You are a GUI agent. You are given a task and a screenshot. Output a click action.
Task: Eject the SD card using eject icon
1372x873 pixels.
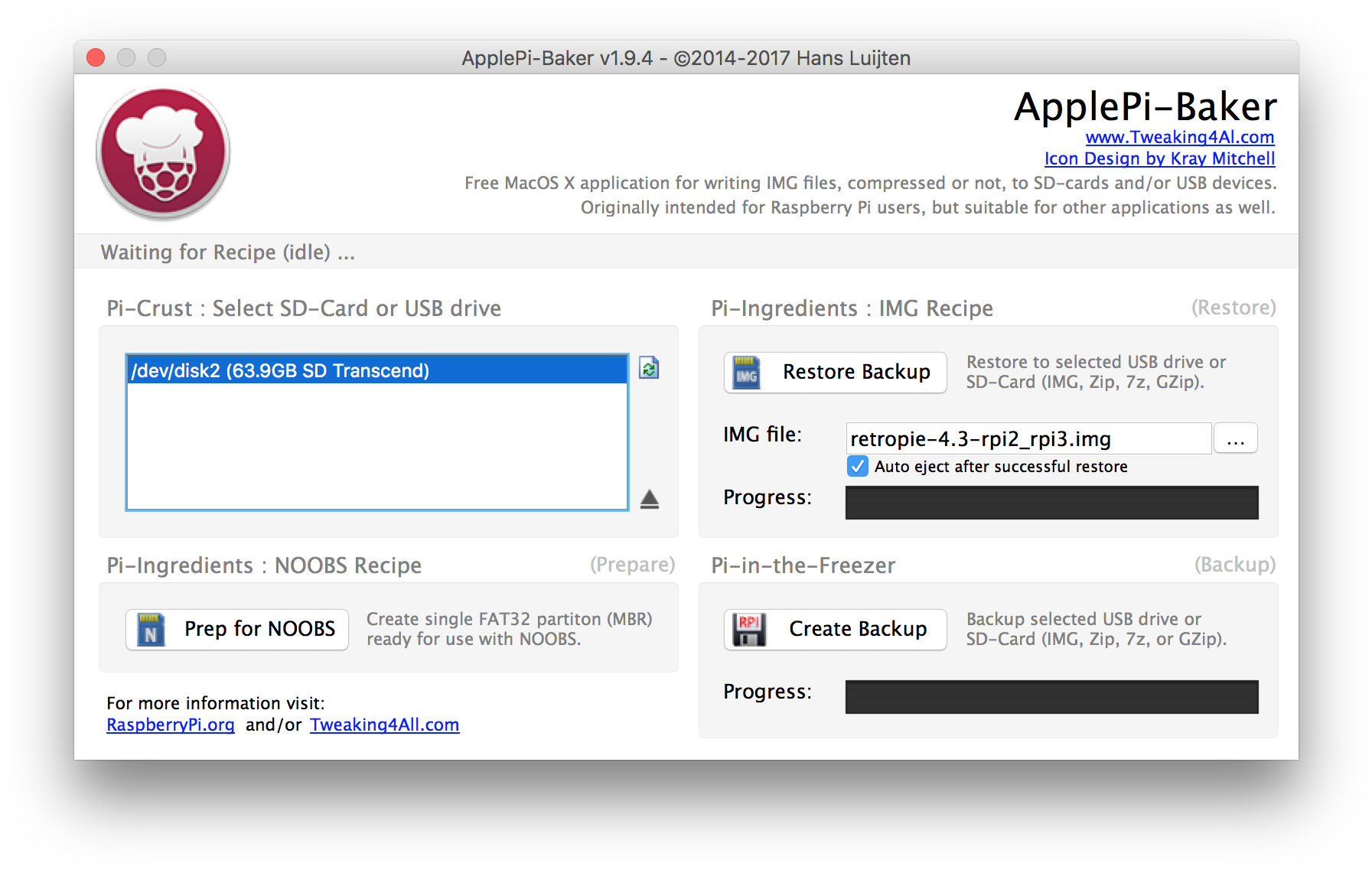[x=649, y=498]
